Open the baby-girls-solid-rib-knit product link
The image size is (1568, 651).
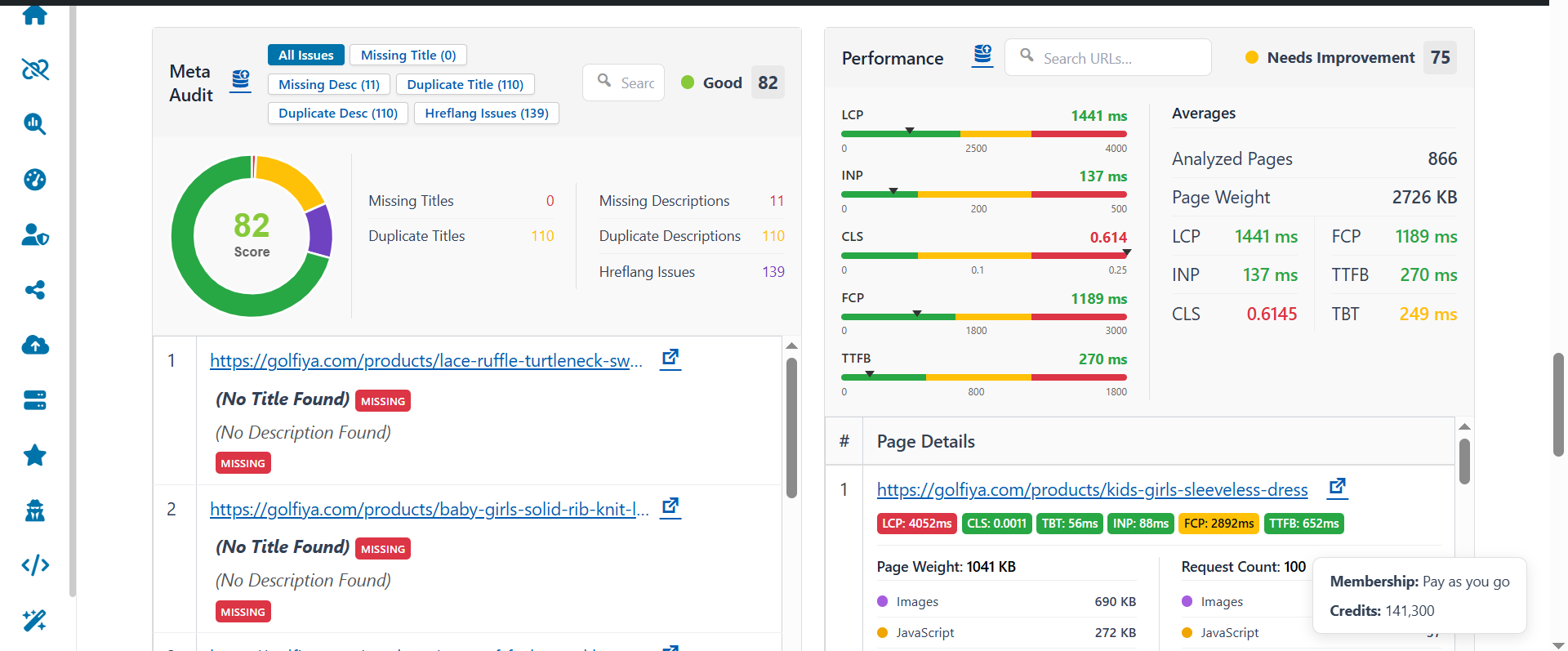429,509
